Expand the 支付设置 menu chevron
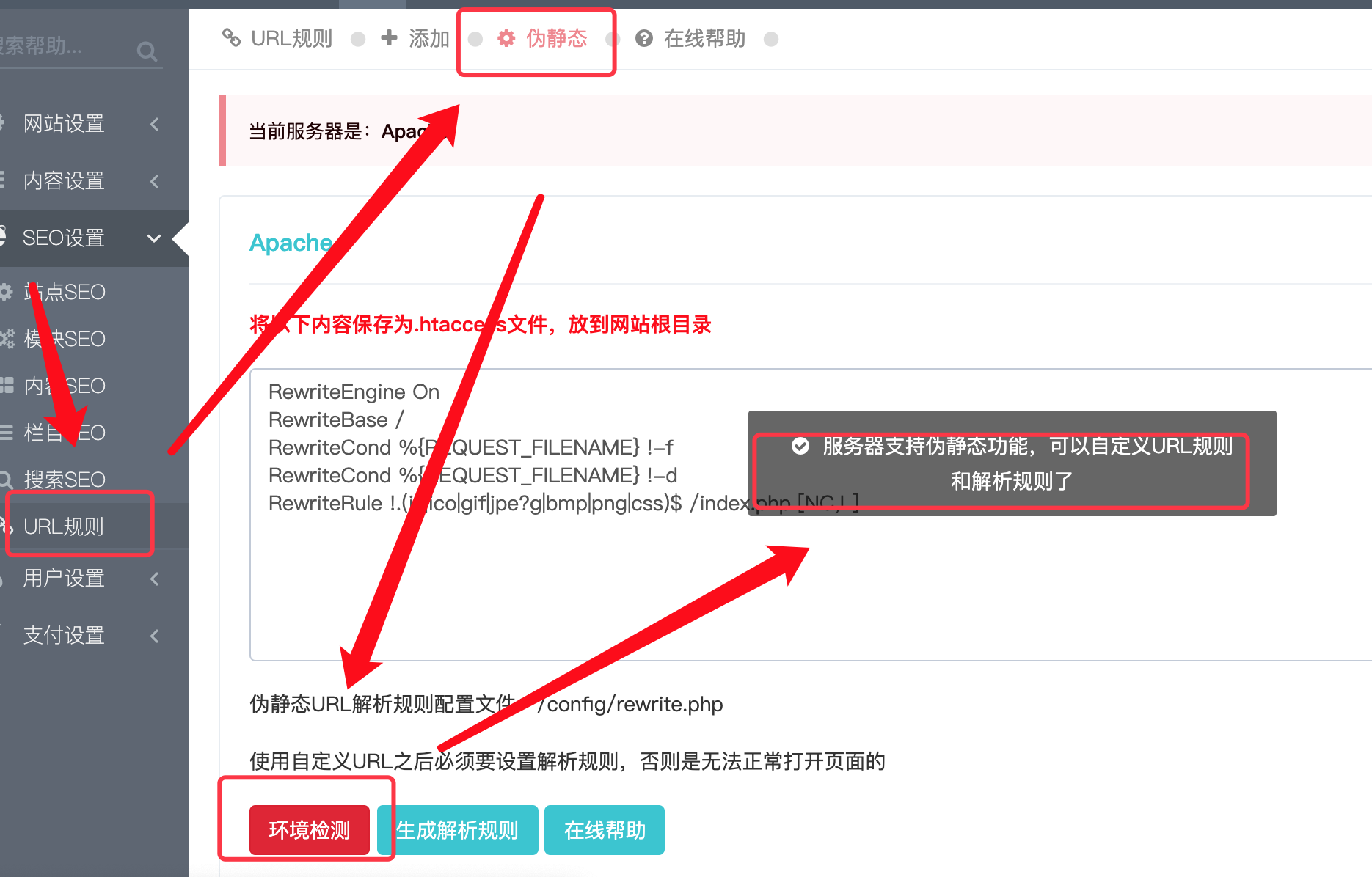Image resolution: width=1372 pixels, height=877 pixels. pos(155,636)
